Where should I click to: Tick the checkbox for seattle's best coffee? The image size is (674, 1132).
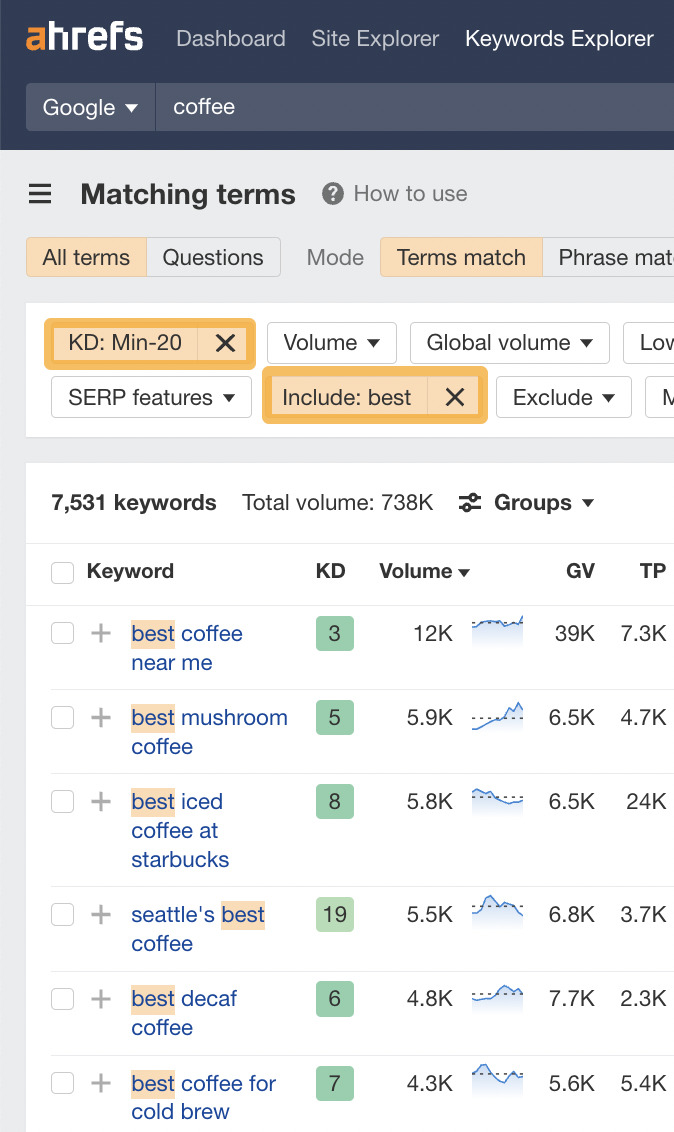62,914
